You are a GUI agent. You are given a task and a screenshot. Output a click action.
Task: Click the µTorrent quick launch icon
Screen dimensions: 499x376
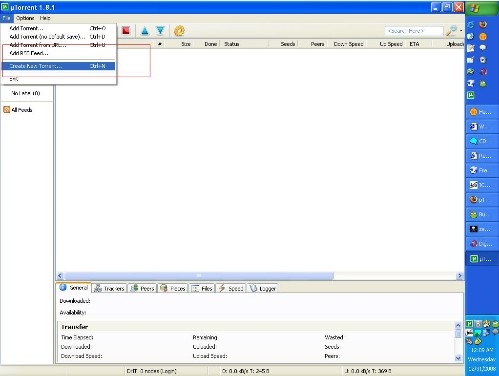click(470, 95)
